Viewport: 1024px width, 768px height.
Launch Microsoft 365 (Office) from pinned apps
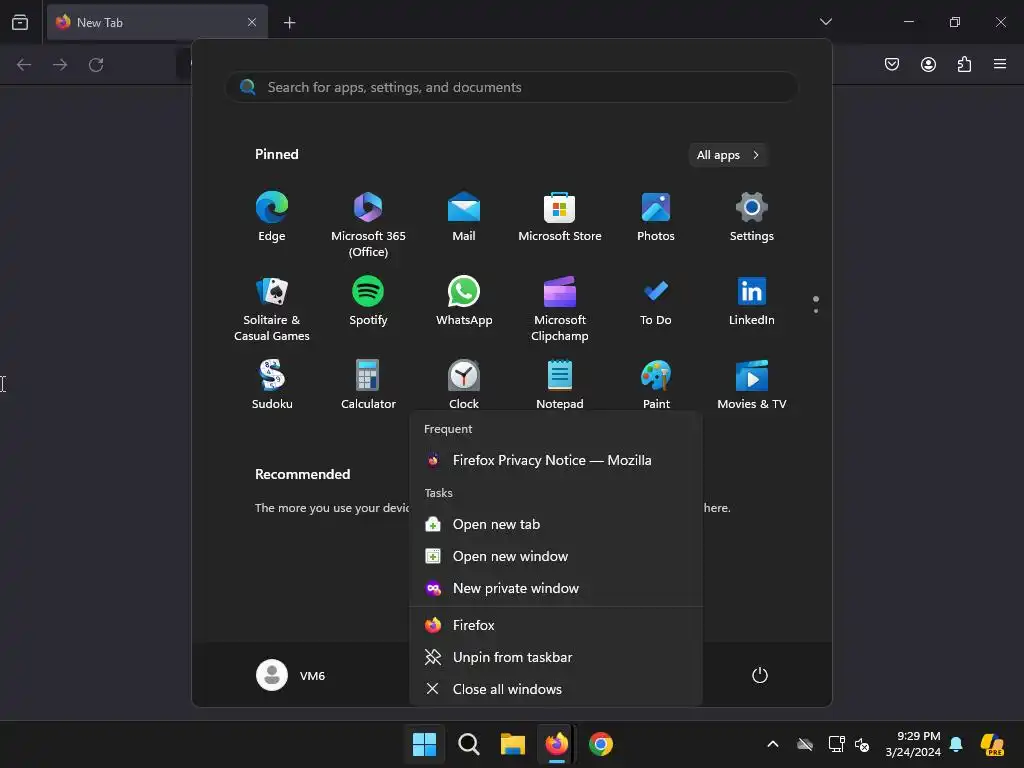(368, 224)
